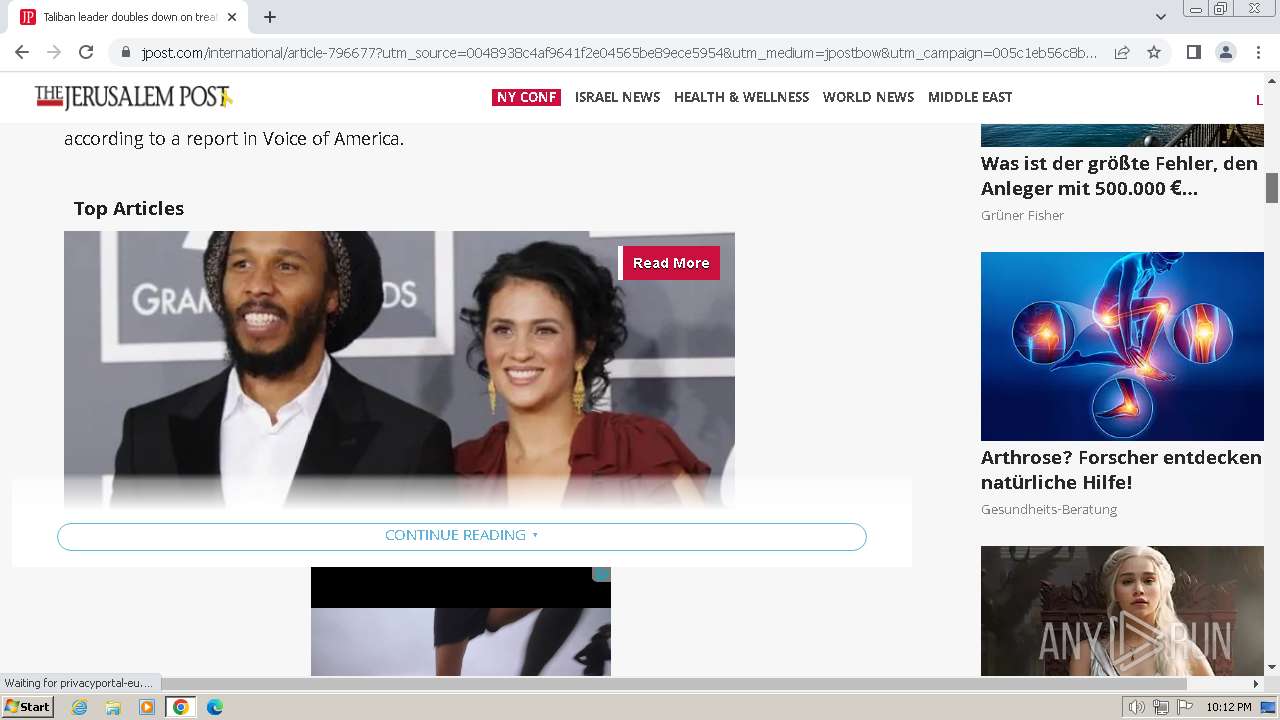
Task: Open the NY CONF menu item
Action: 526,97
